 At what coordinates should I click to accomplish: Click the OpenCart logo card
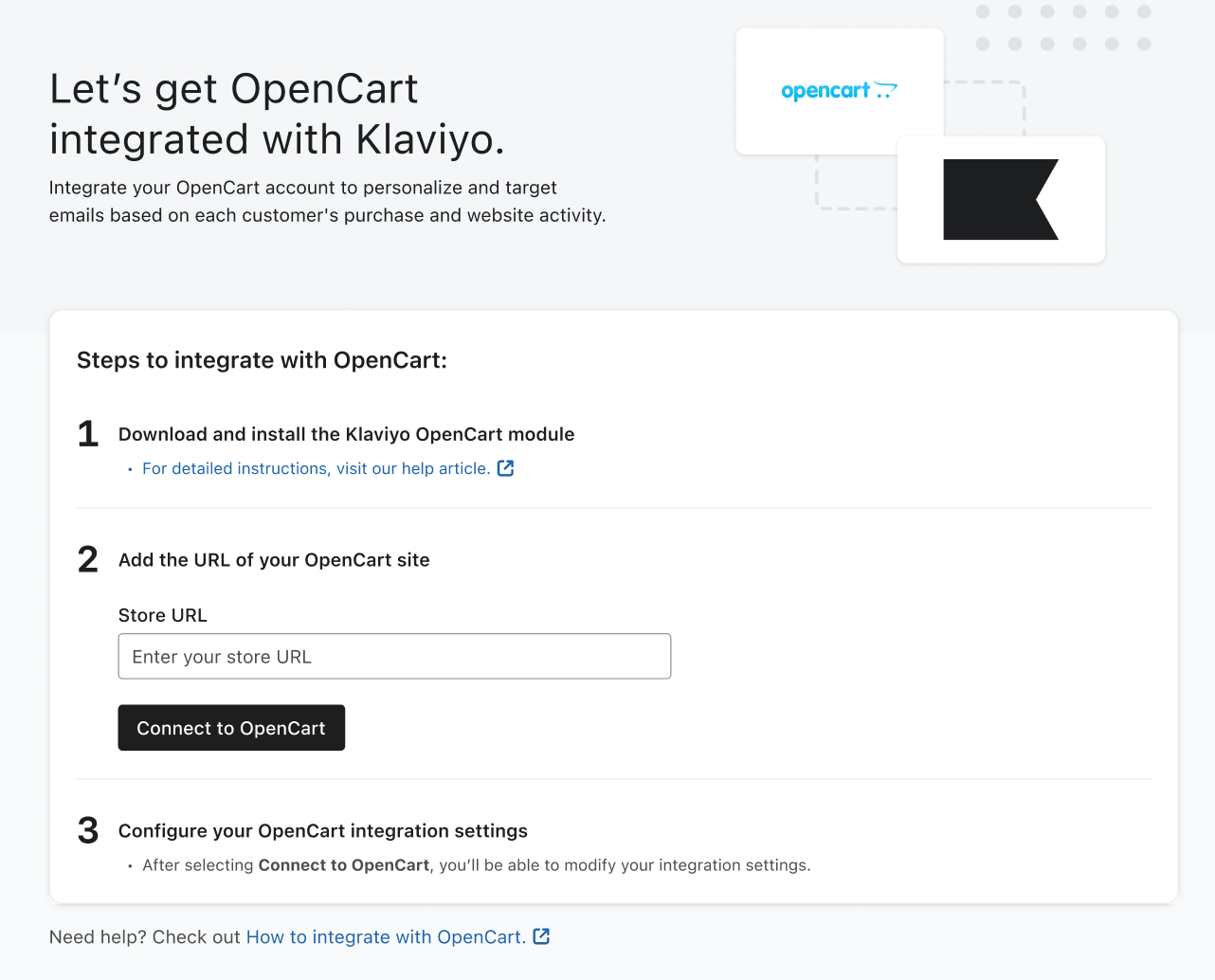(x=839, y=91)
